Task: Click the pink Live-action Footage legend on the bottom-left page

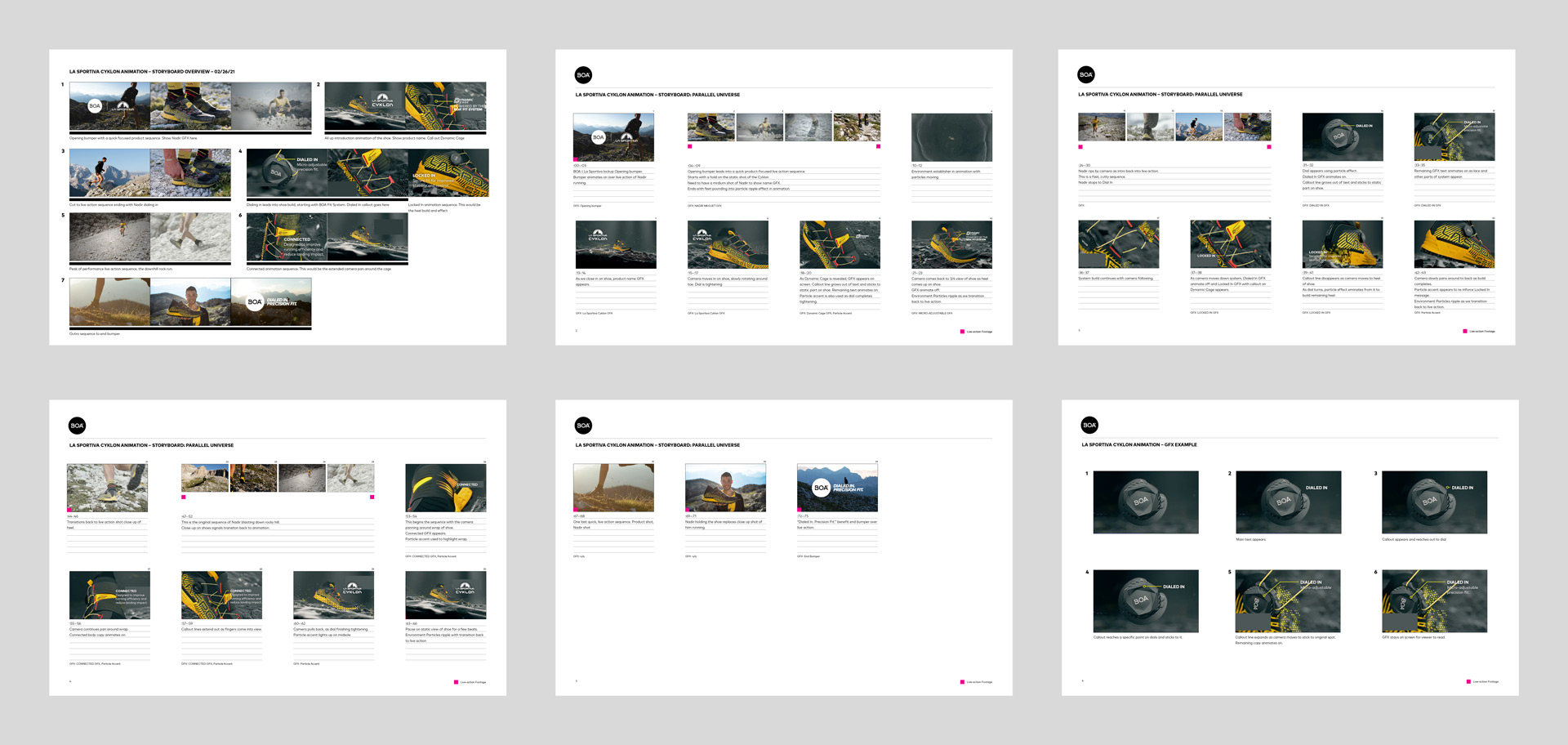Action: [470, 682]
